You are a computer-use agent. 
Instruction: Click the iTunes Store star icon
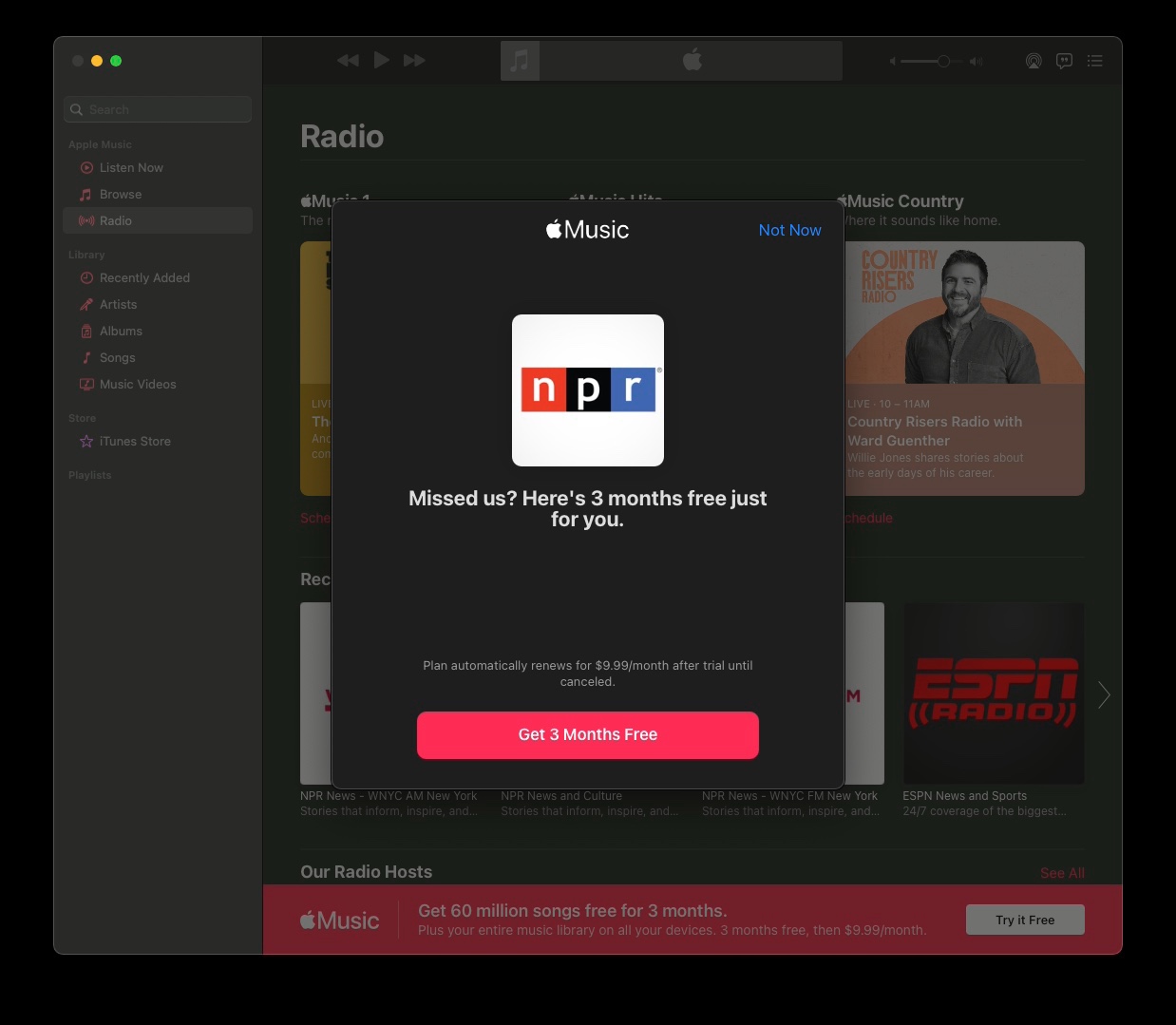(86, 442)
